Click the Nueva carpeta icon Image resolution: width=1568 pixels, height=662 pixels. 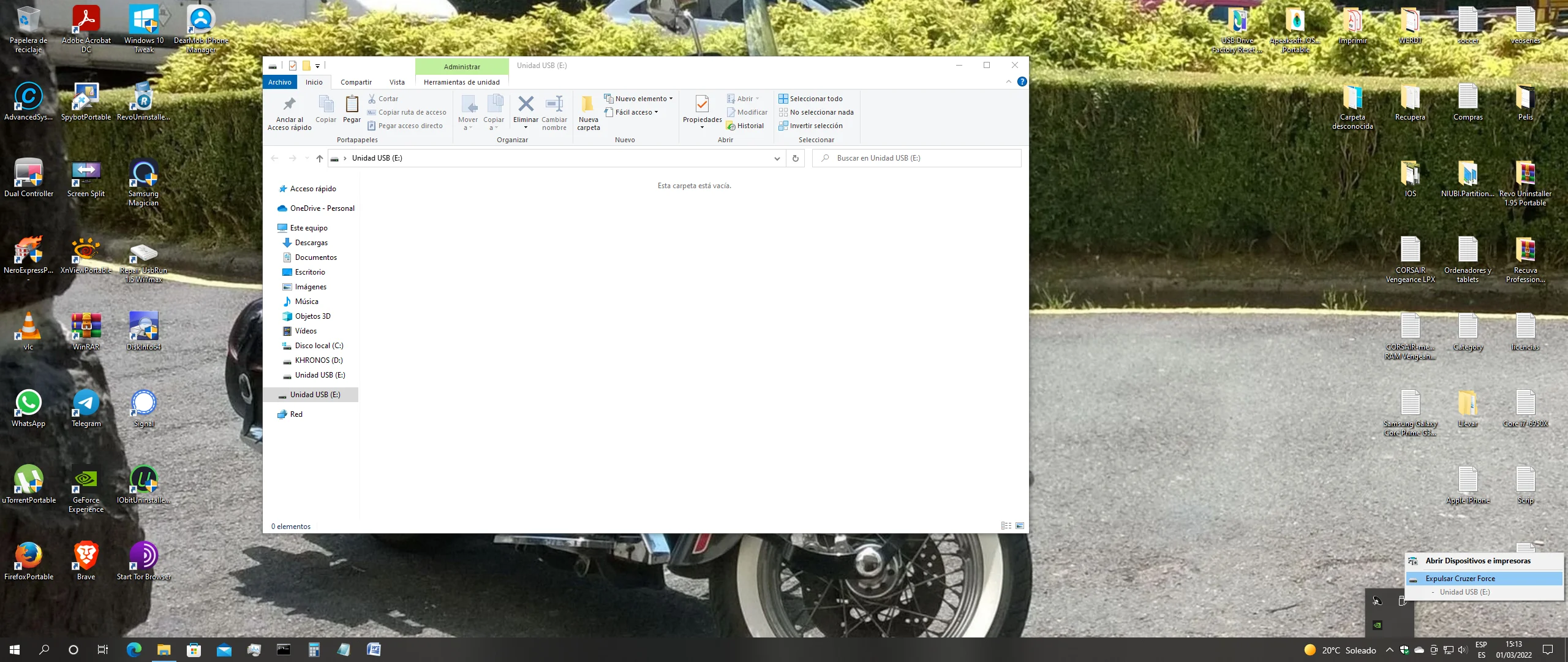coord(588,105)
